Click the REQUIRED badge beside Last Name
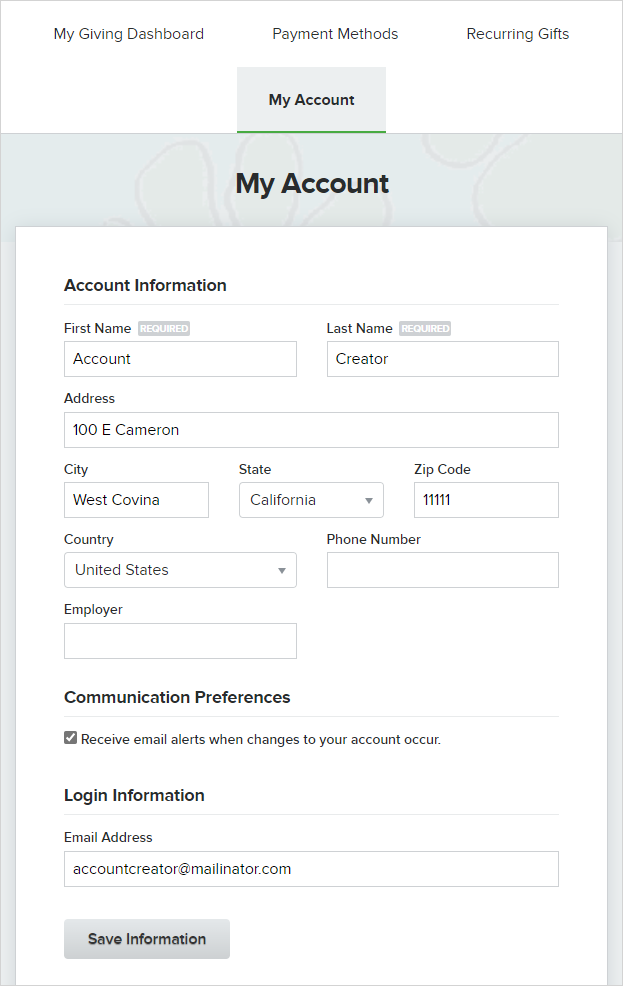The height and width of the screenshot is (986, 623). tap(425, 328)
